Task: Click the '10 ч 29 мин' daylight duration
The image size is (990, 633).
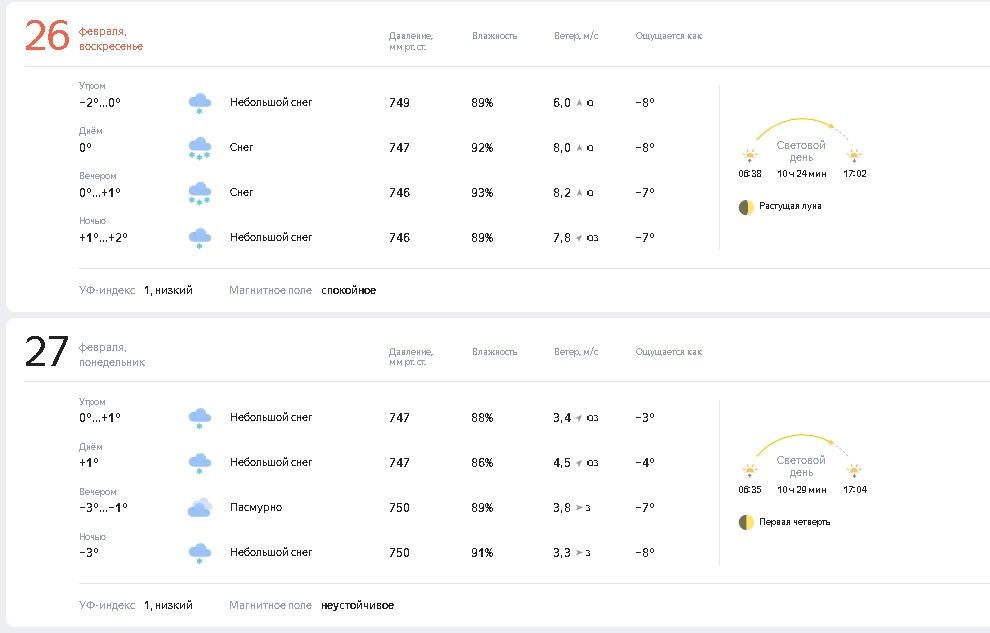Action: click(801, 490)
